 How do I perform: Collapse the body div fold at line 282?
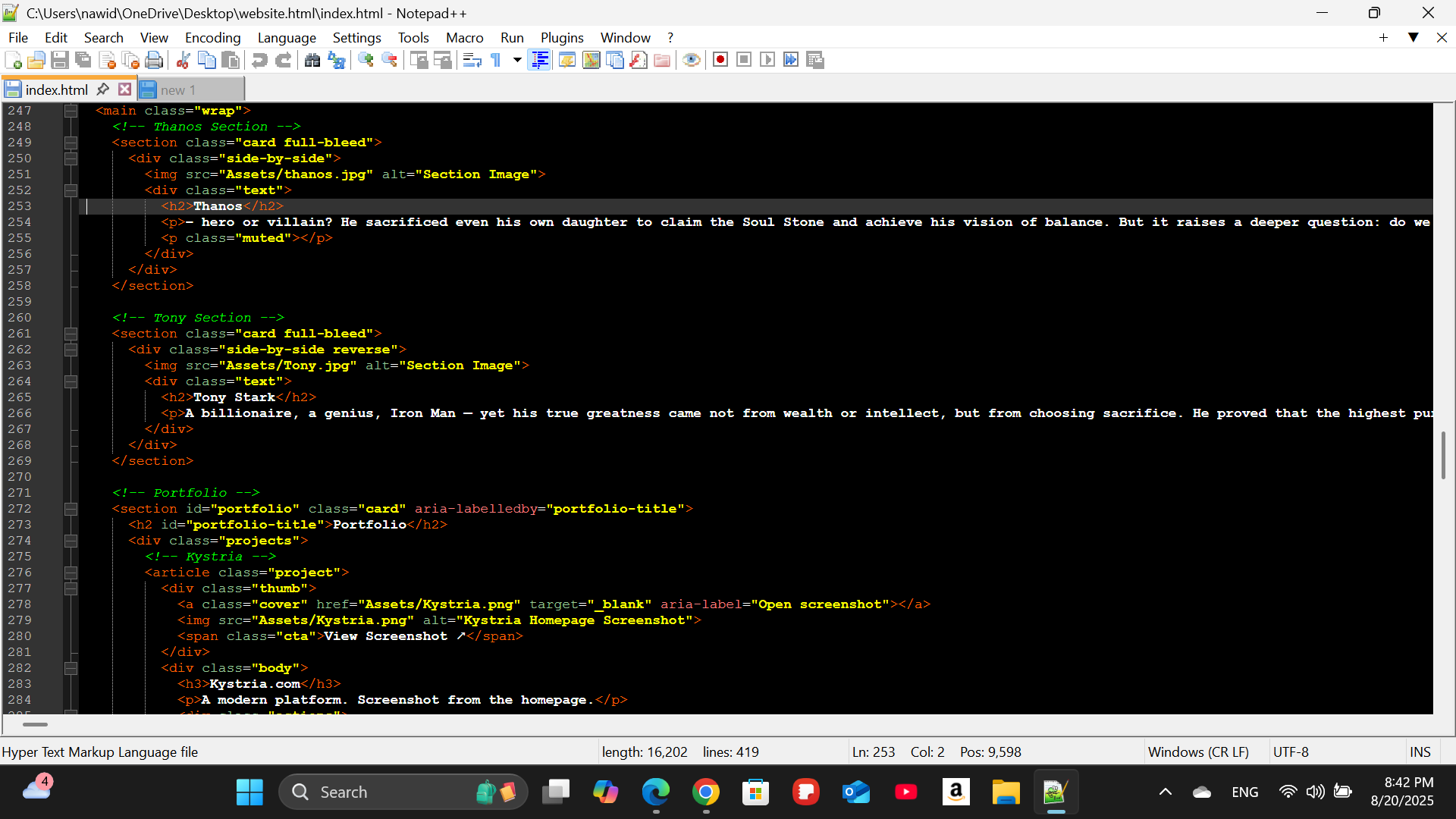[x=71, y=668]
